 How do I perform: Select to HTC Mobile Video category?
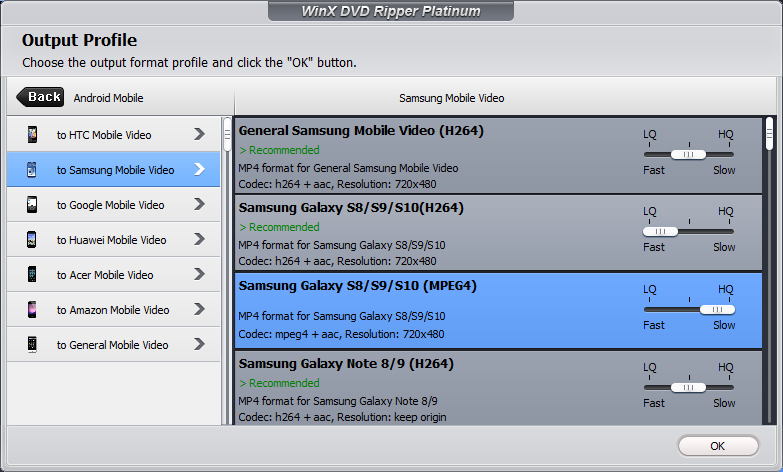tap(113, 134)
